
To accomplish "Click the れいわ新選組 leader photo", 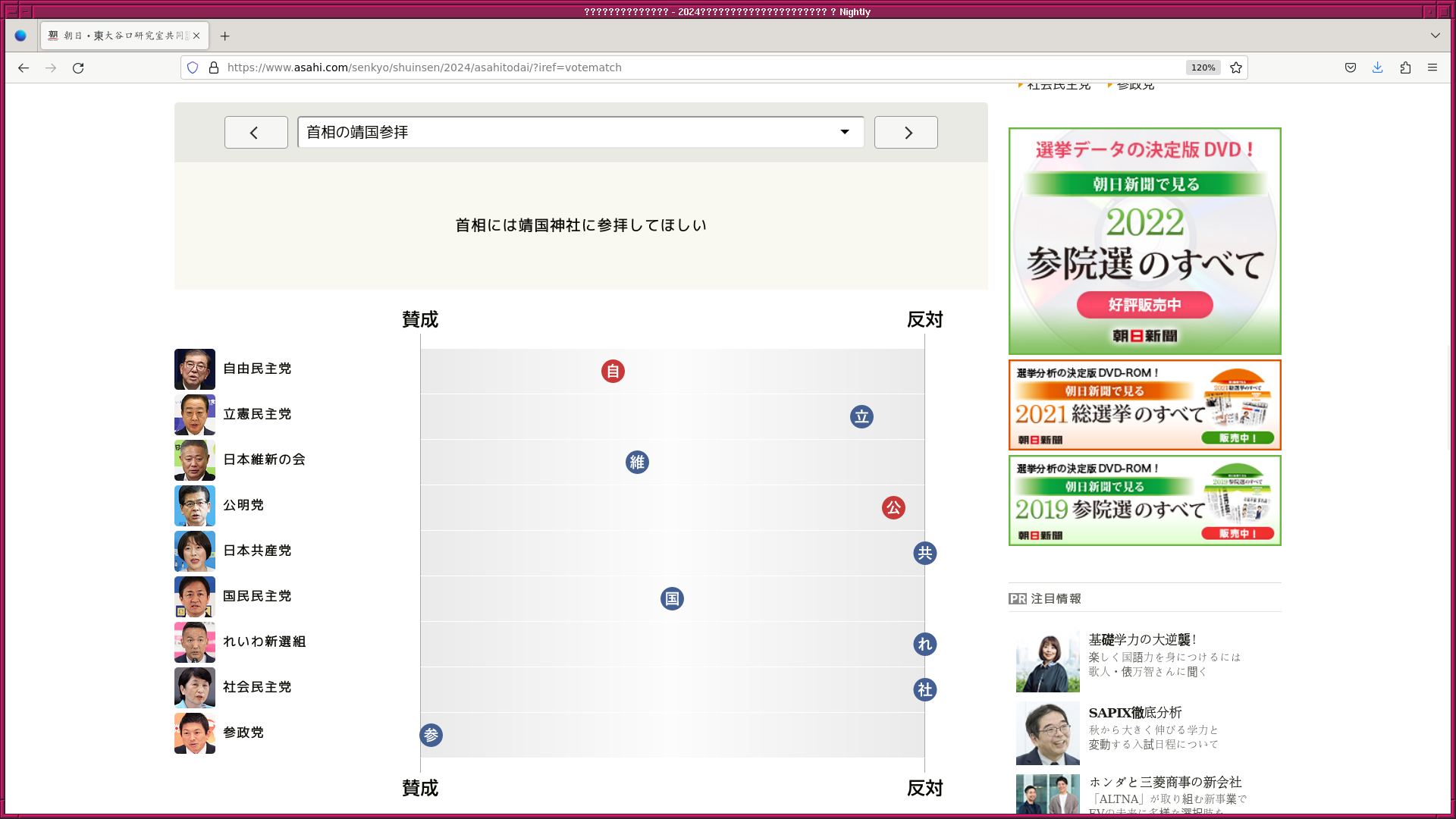I will pos(195,642).
